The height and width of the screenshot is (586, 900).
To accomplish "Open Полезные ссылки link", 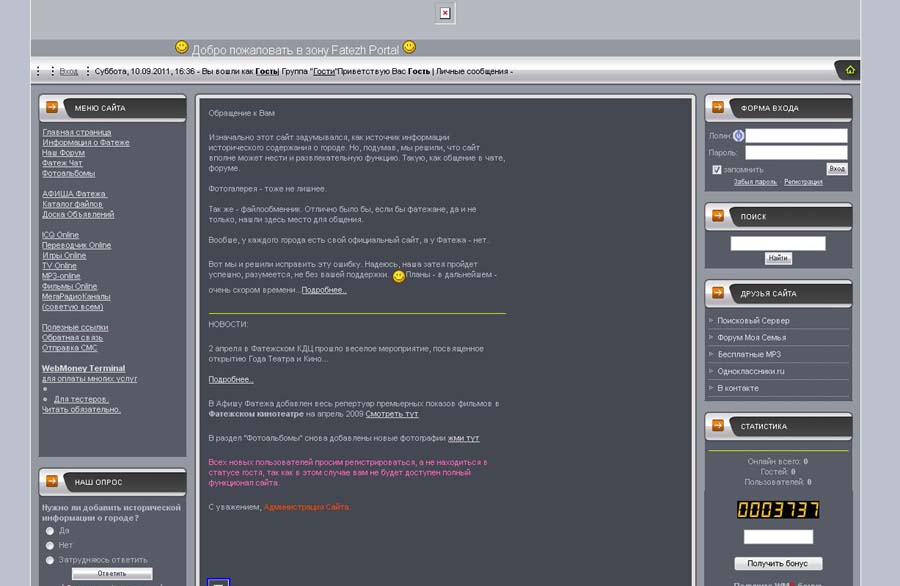I will tap(75, 327).
